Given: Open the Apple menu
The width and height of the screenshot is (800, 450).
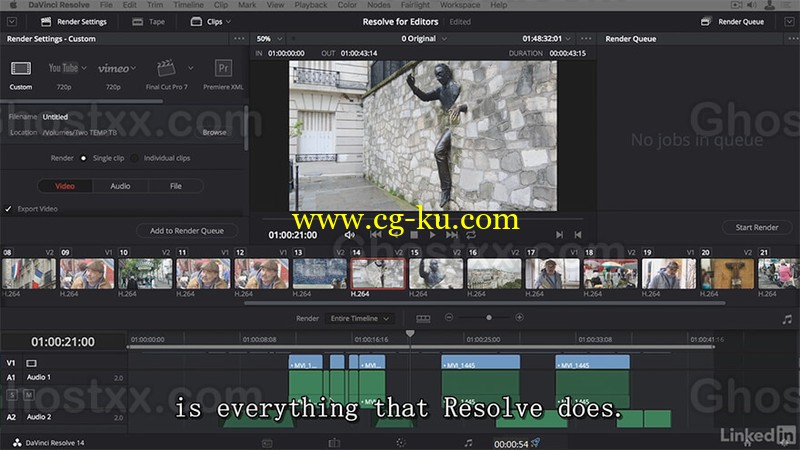Looking at the screenshot, I should coord(13,5).
